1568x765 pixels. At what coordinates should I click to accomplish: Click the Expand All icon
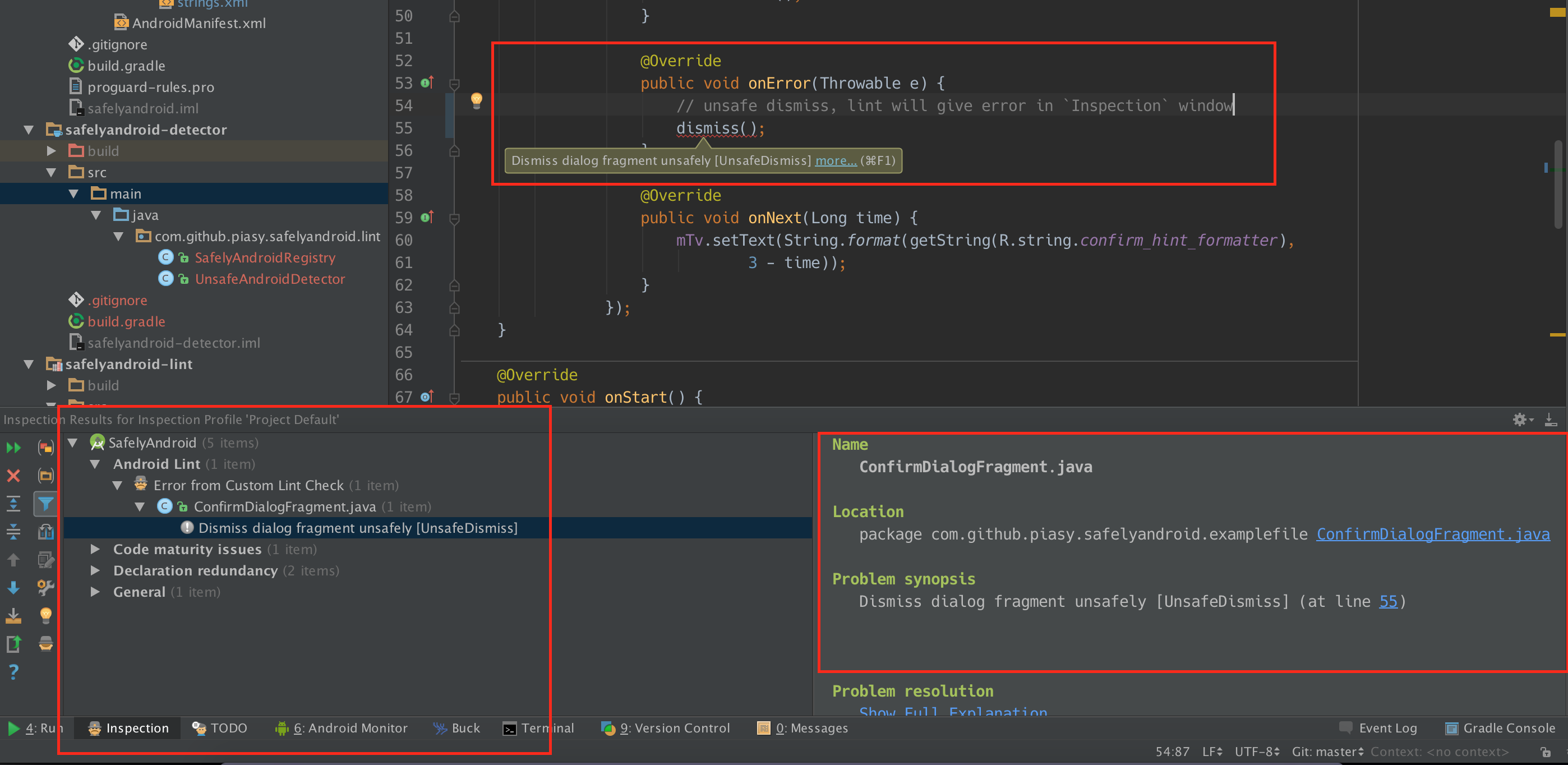pyautogui.click(x=13, y=503)
